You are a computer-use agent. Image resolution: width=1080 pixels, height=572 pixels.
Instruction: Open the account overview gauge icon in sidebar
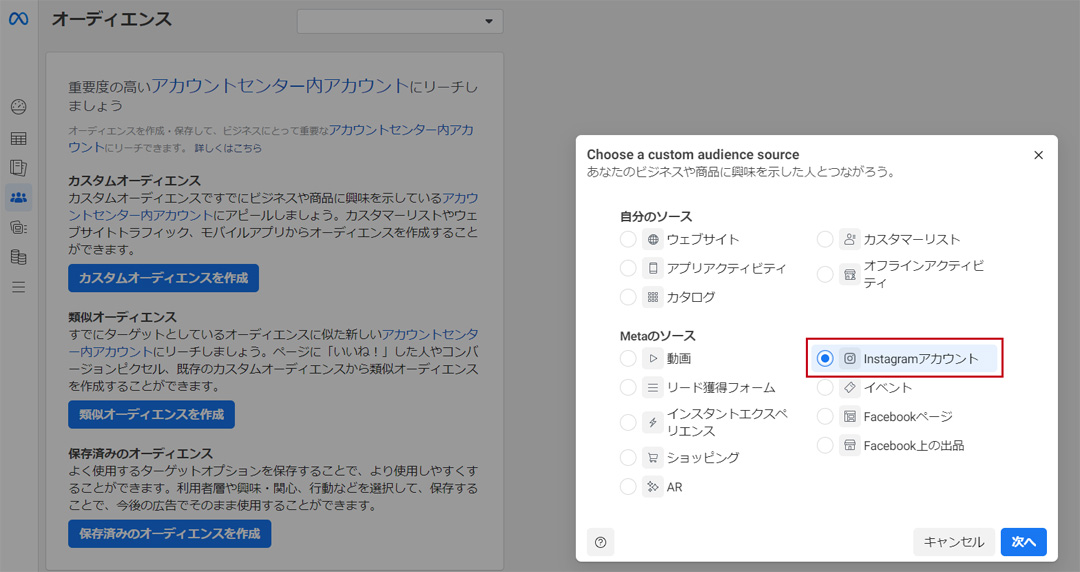pos(18,107)
